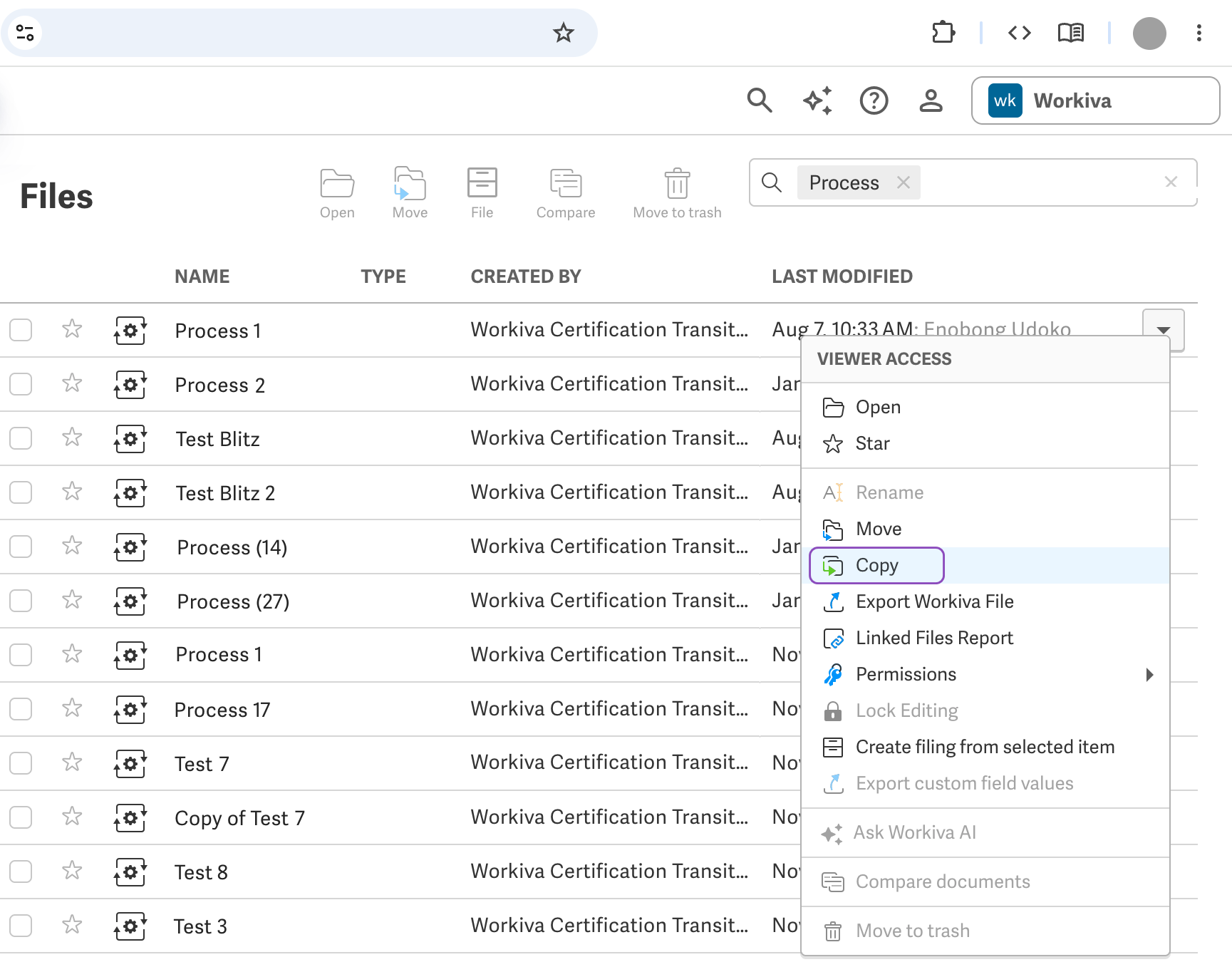Star the Process (14) file

click(x=72, y=546)
